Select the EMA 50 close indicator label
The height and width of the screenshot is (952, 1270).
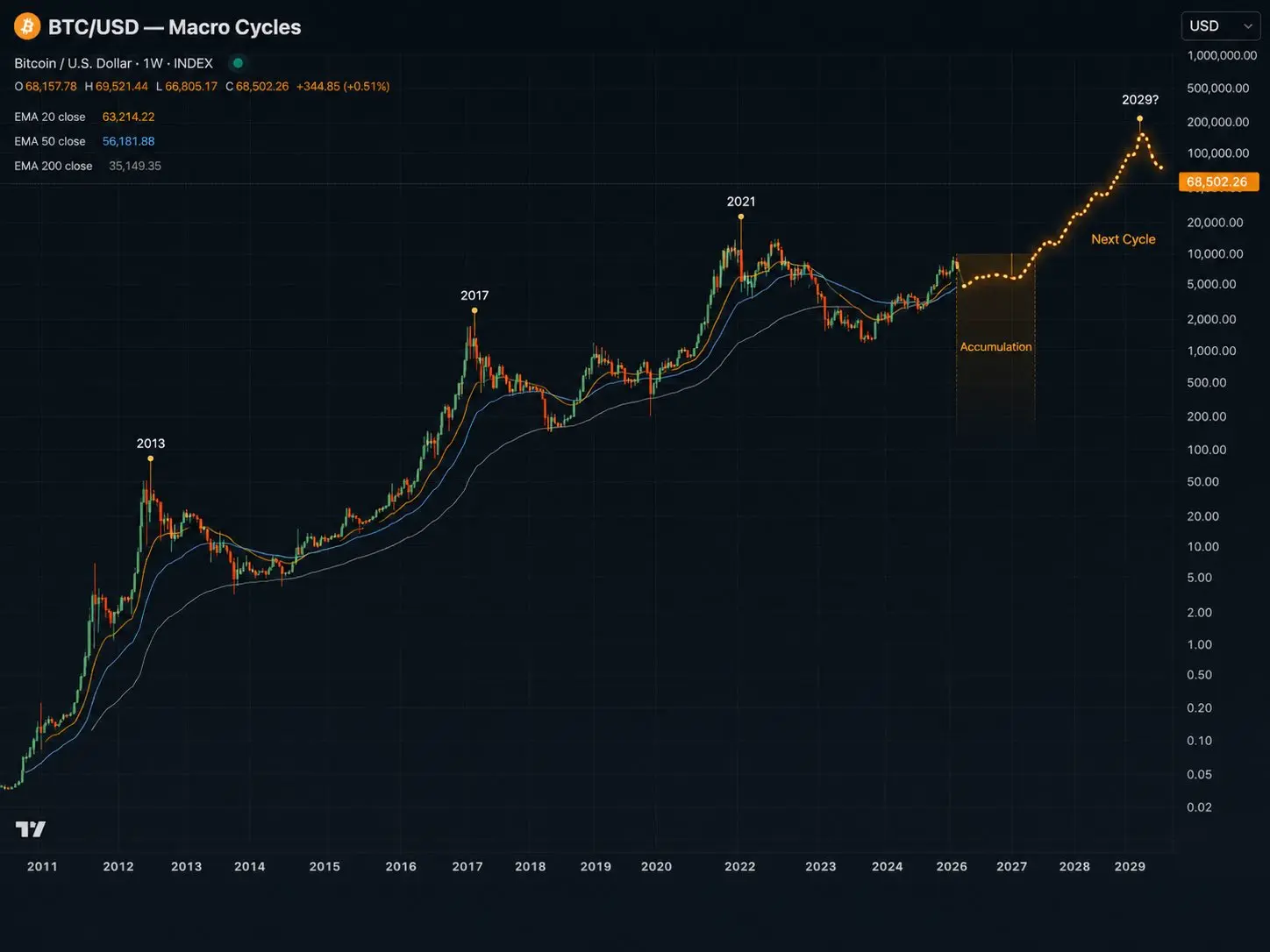(x=50, y=141)
